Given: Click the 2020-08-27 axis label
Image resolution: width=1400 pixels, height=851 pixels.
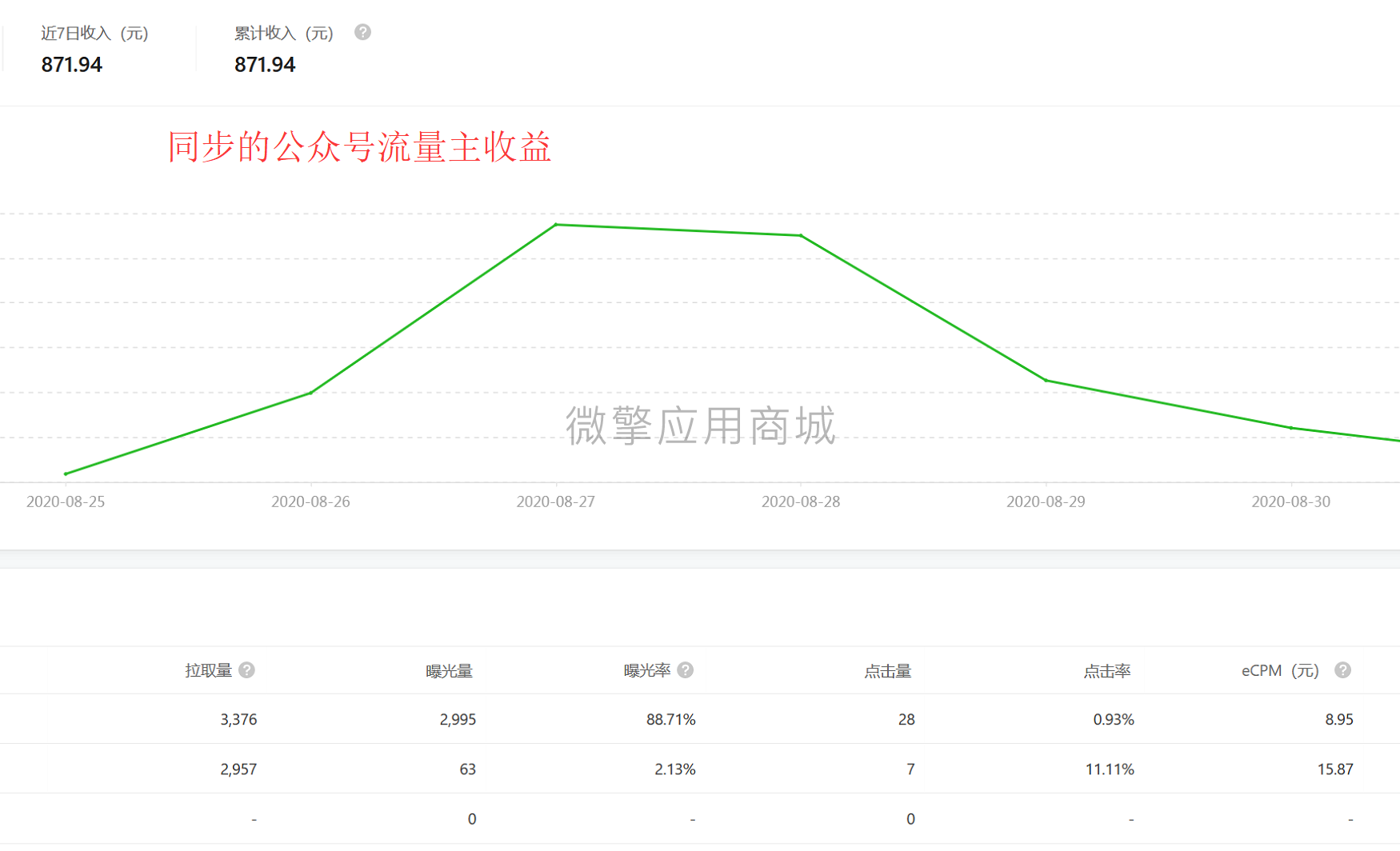Looking at the screenshot, I should coord(556,501).
